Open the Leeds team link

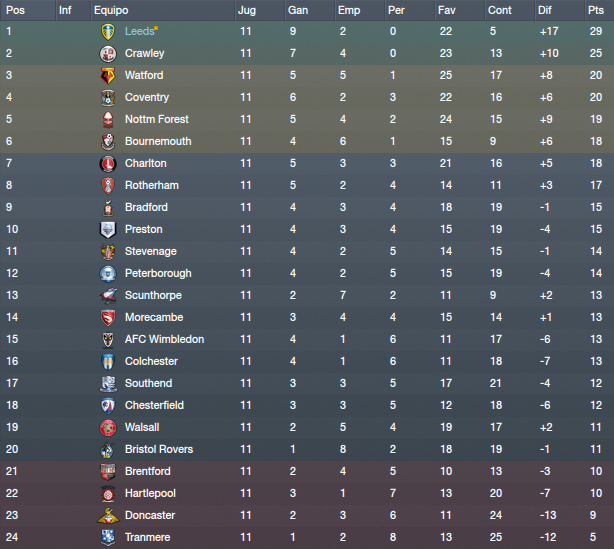click(139, 31)
